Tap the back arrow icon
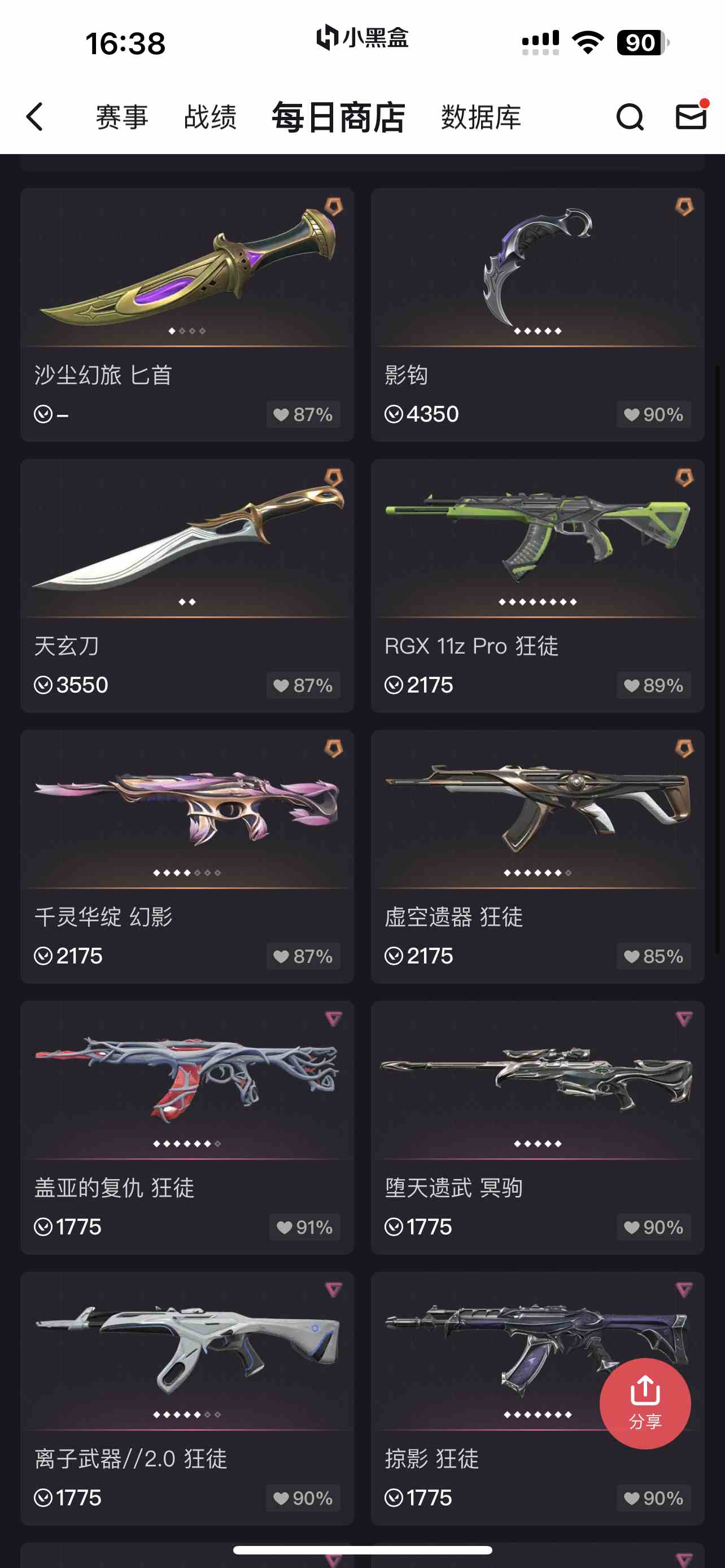Viewport: 725px width, 1568px height. pos(34,116)
